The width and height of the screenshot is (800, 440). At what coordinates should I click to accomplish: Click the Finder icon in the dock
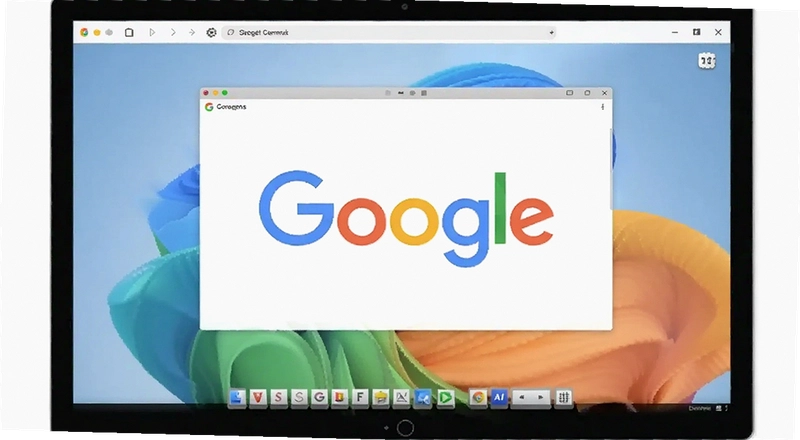point(237,397)
